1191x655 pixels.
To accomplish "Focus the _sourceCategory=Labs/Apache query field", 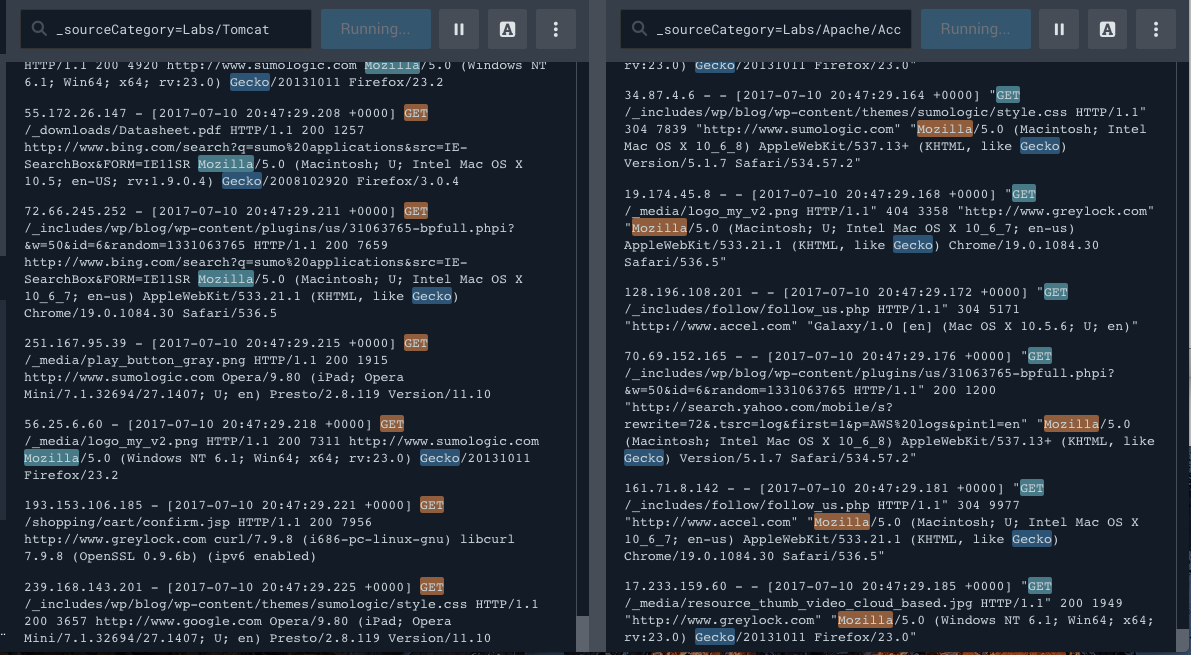I will (778, 30).
